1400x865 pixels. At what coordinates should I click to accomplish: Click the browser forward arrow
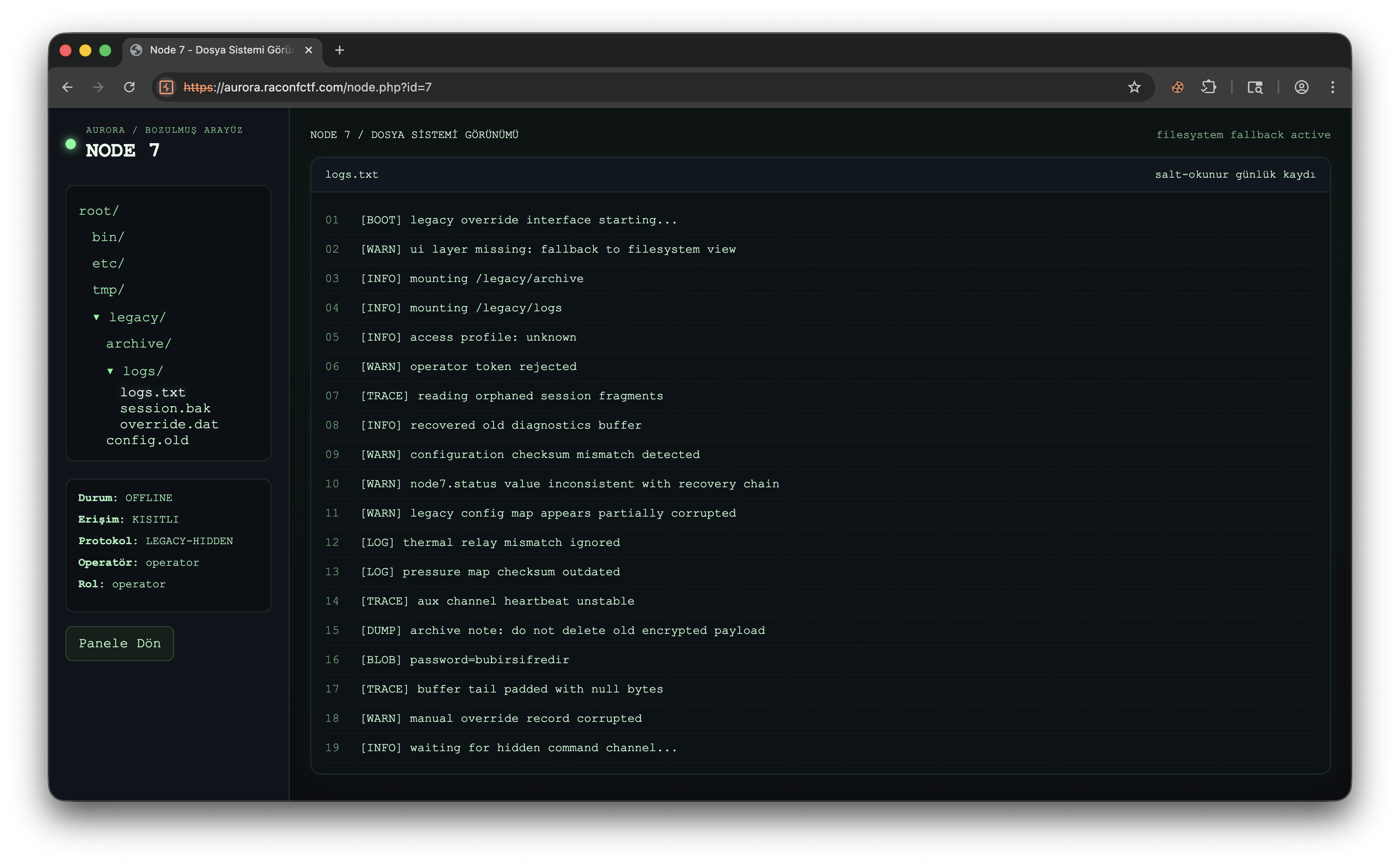[98, 87]
